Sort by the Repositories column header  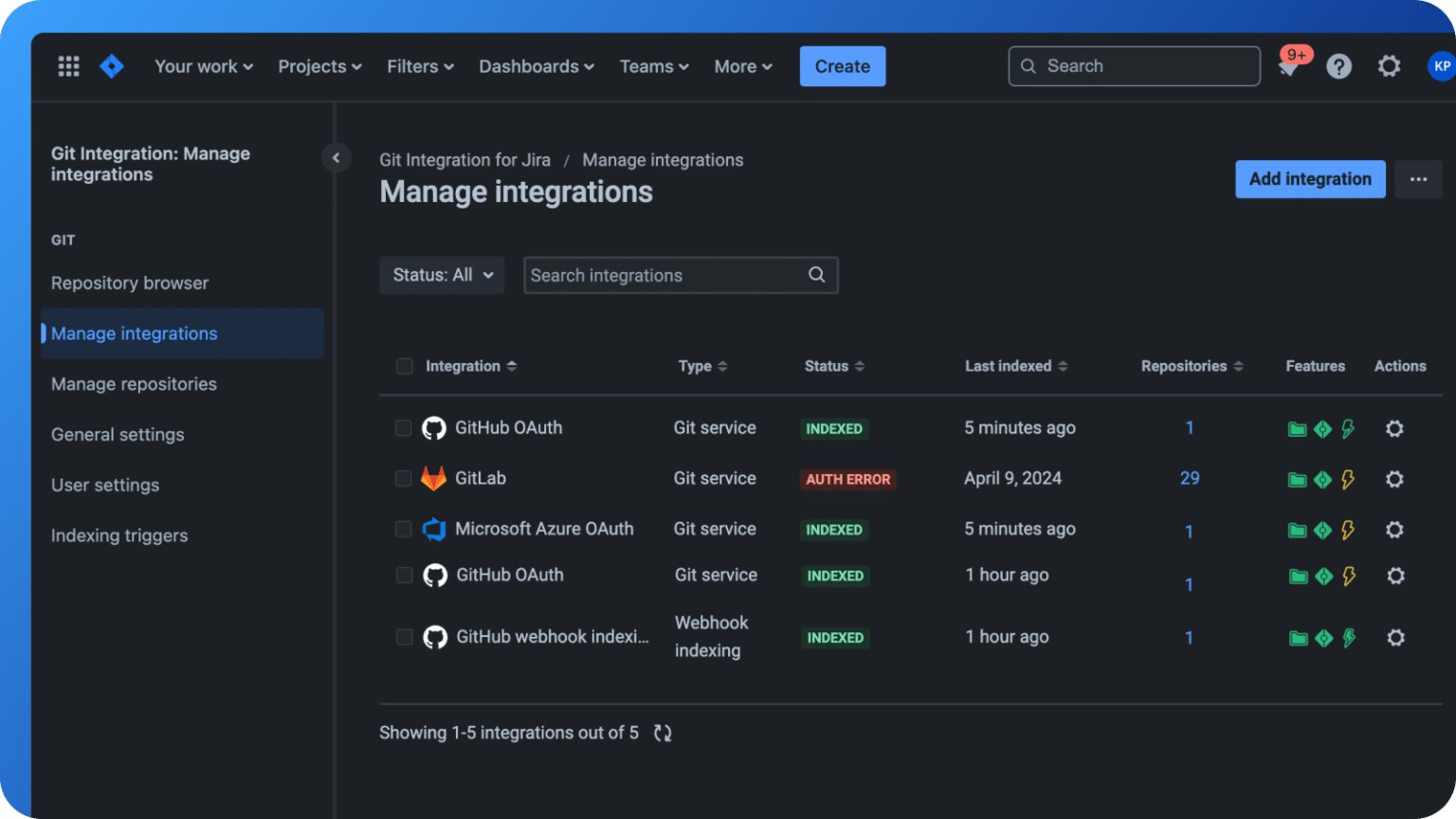[x=1192, y=366]
